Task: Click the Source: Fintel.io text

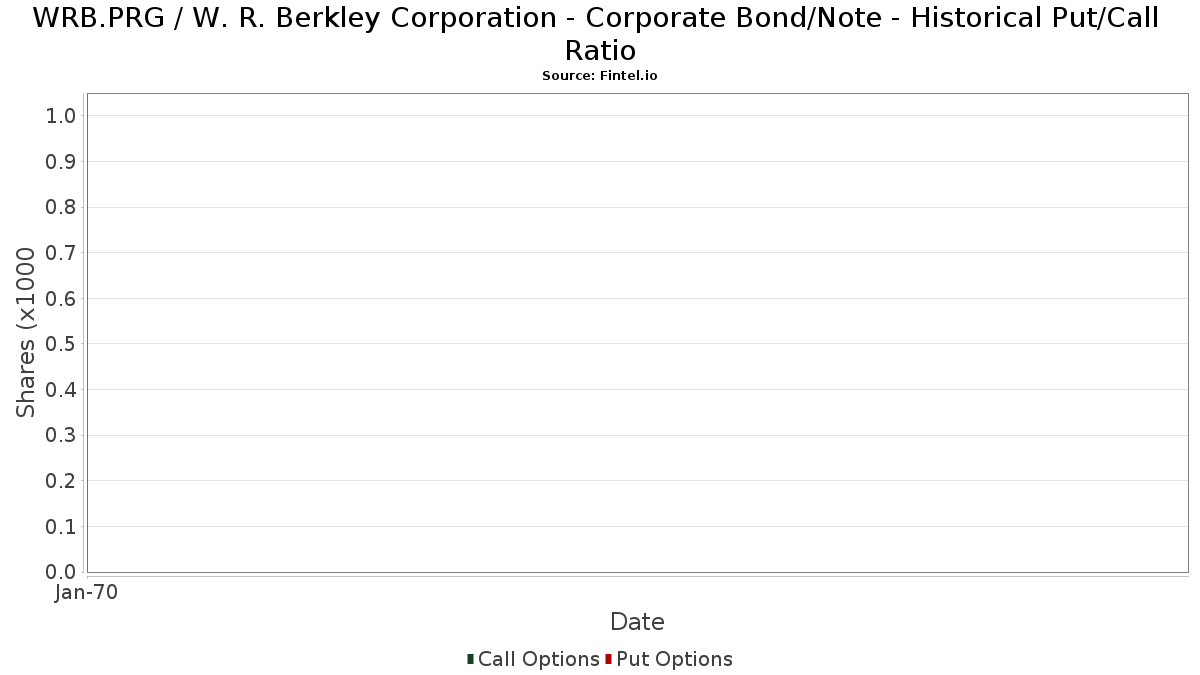Action: pyautogui.click(x=600, y=76)
